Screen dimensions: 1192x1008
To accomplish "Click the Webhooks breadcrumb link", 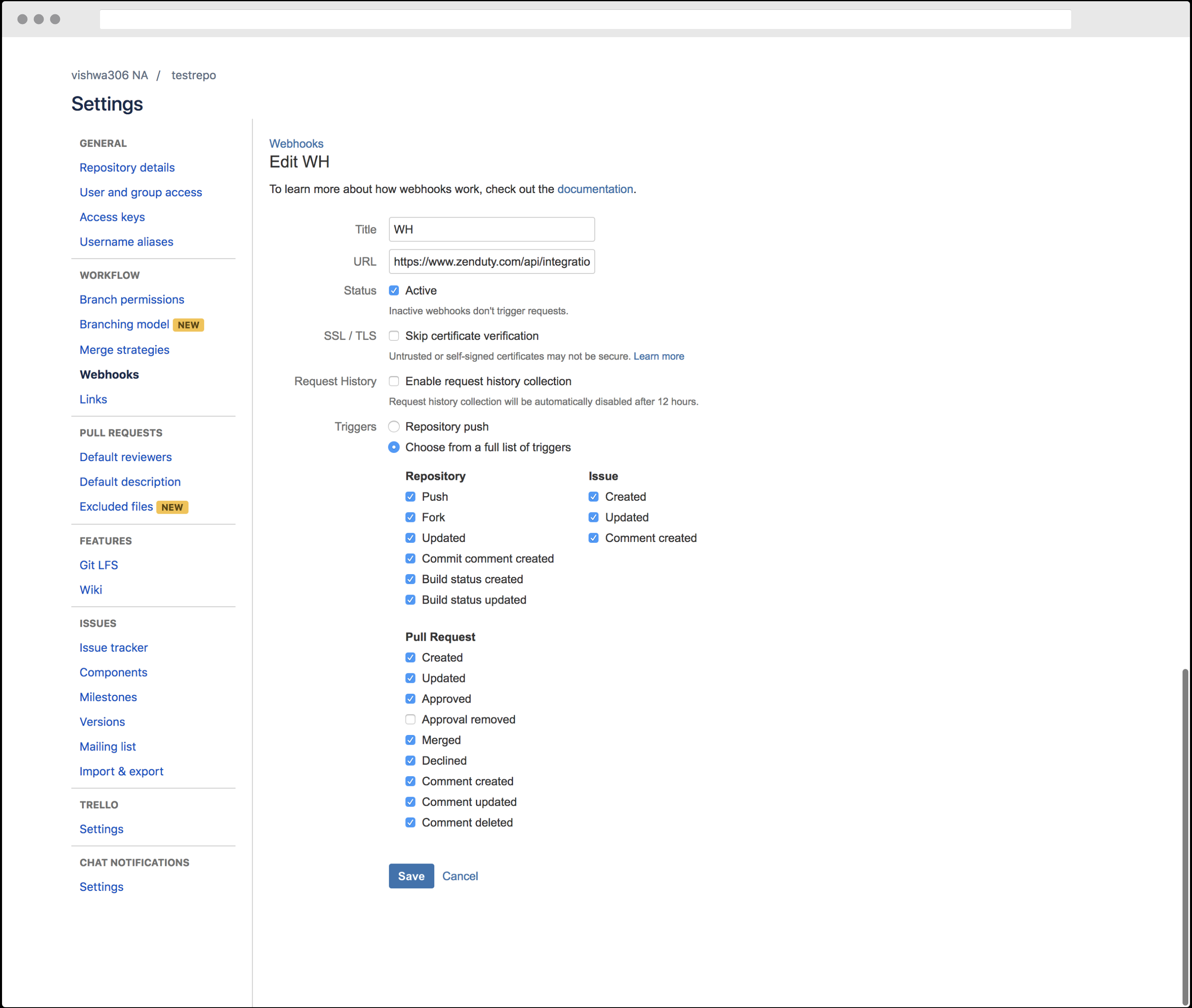I will click(x=296, y=143).
